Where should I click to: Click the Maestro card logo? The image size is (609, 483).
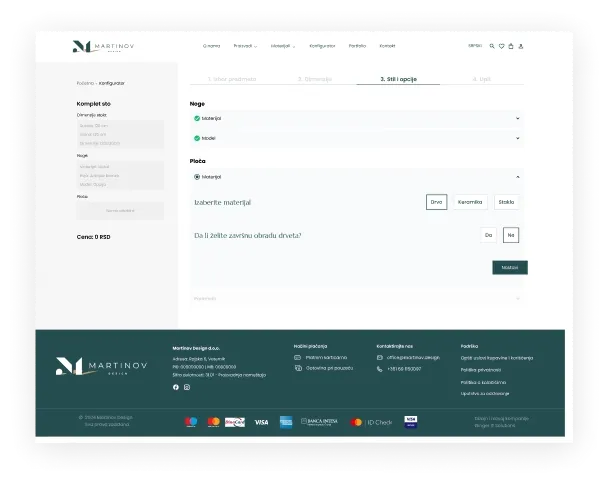pyautogui.click(x=191, y=422)
